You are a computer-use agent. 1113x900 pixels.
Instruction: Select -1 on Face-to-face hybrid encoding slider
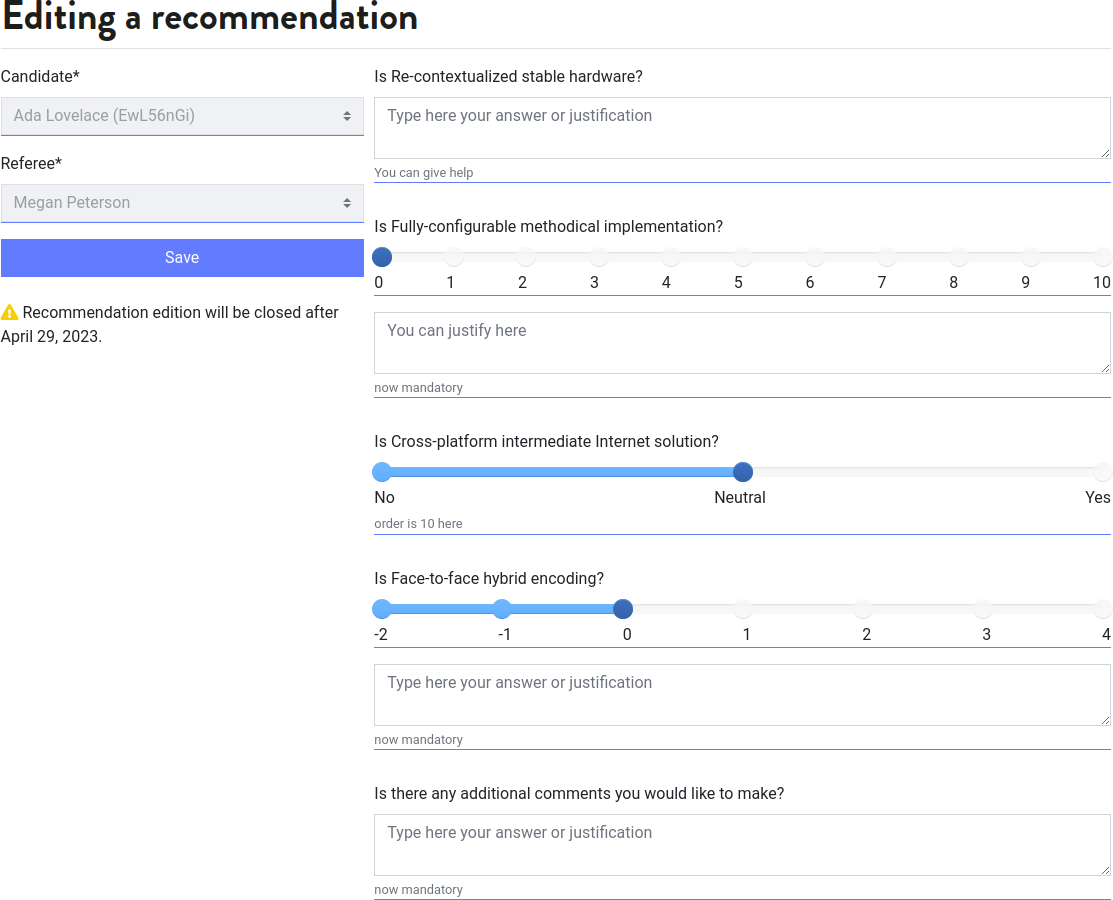pyautogui.click(x=502, y=609)
